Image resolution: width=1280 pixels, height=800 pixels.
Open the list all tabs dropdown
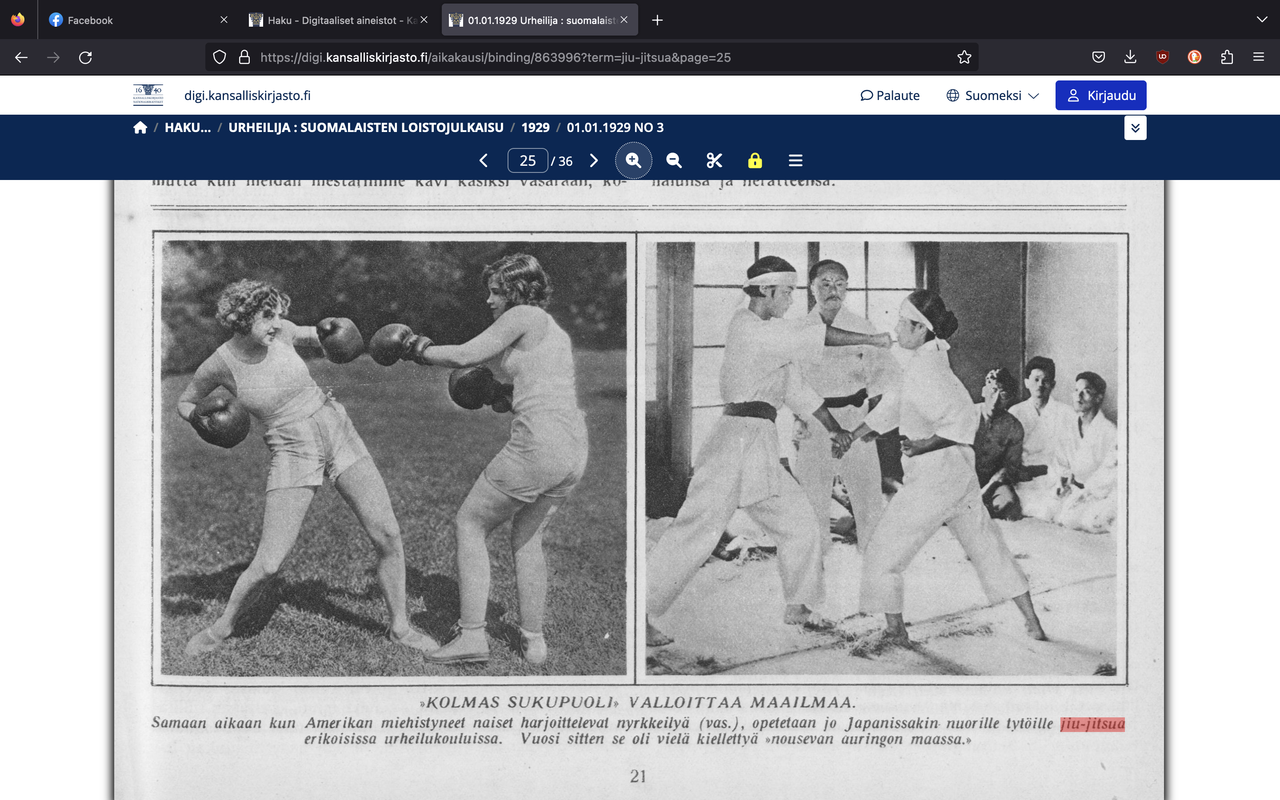pyautogui.click(x=1260, y=20)
